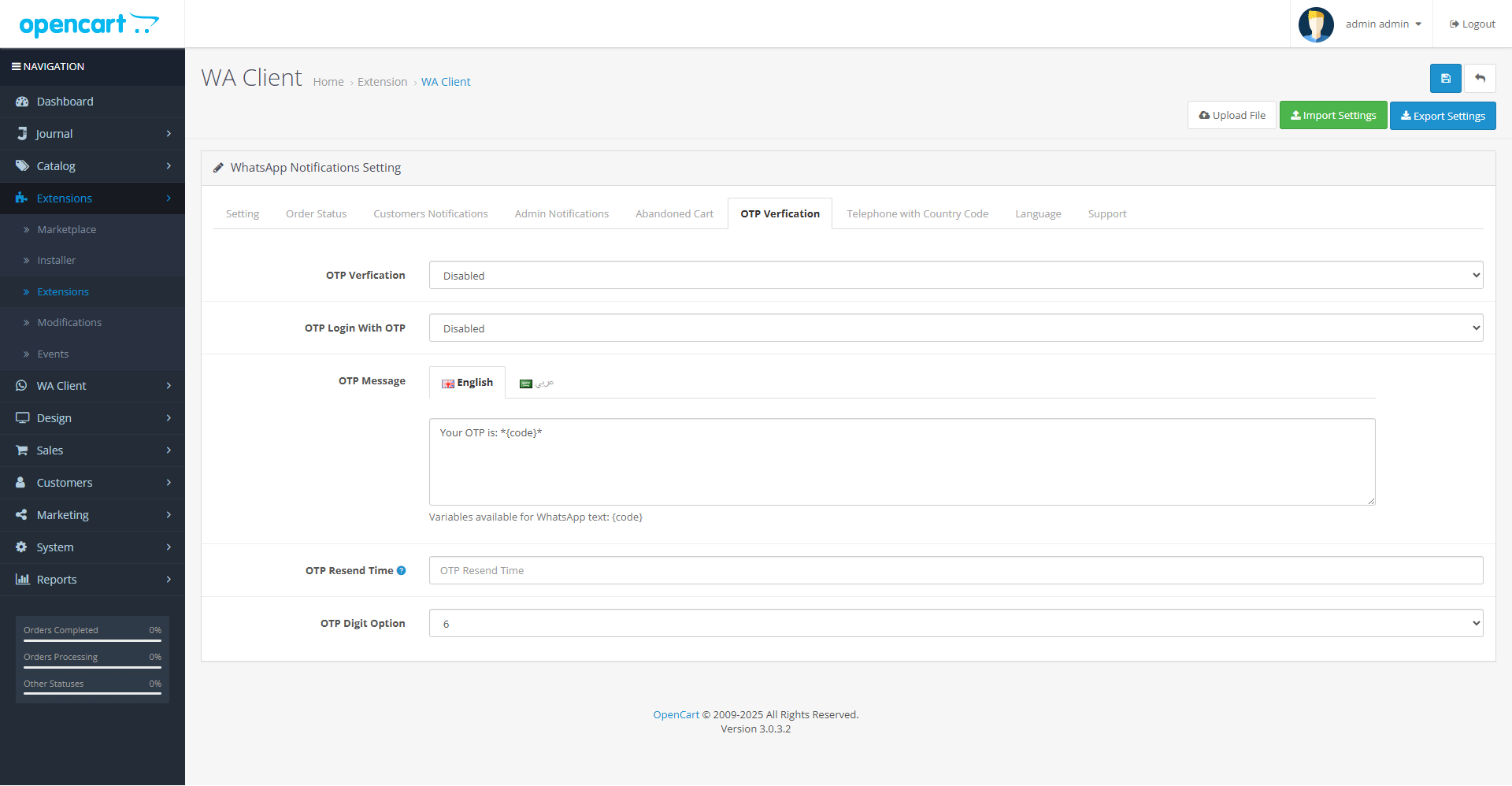Switch to the Order Status tab
Screen dimensions: 1512x786
pyautogui.click(x=316, y=213)
